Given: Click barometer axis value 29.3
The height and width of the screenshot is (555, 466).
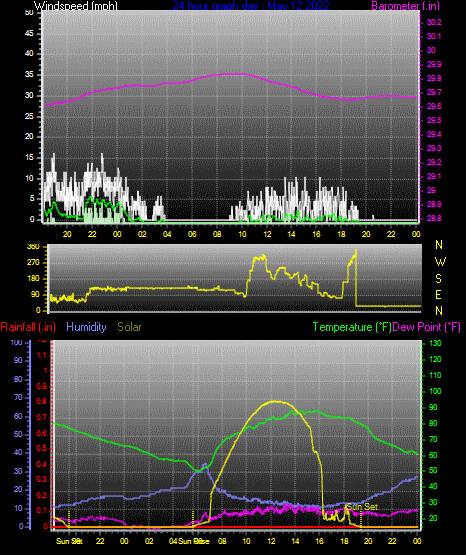Looking at the screenshot, I should pos(434,148).
